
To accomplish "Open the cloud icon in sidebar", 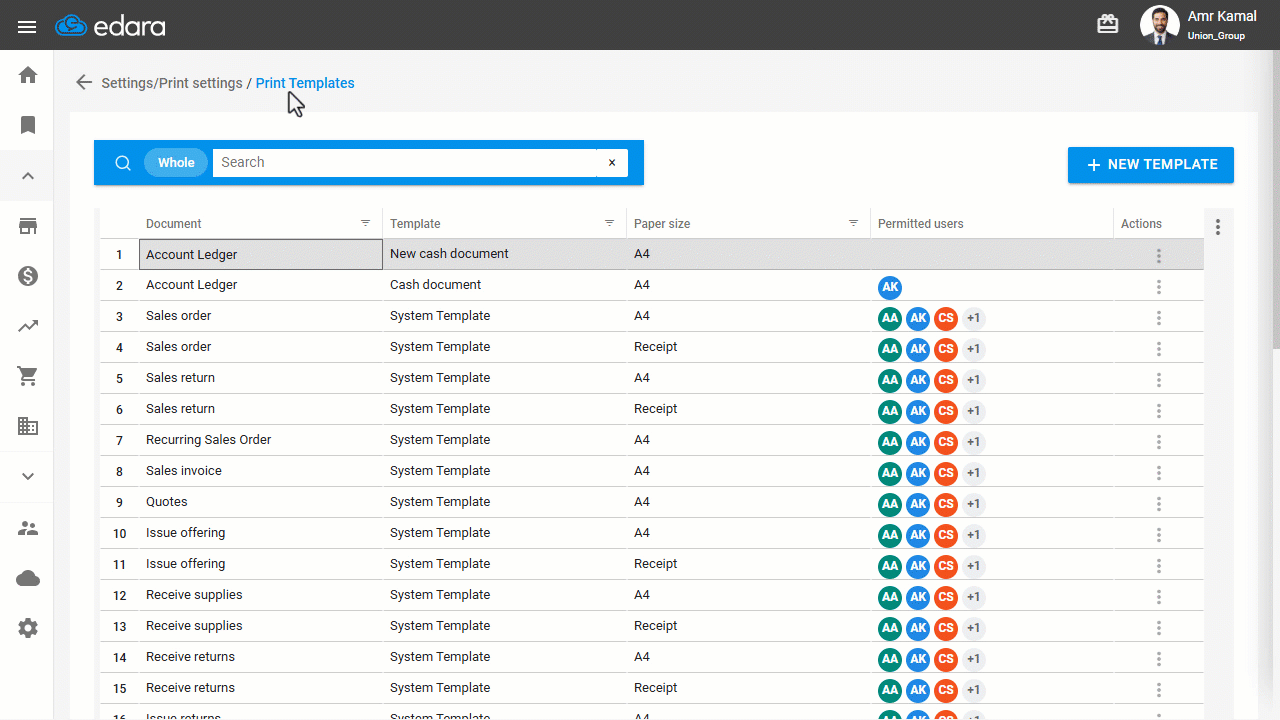I will tap(28, 578).
